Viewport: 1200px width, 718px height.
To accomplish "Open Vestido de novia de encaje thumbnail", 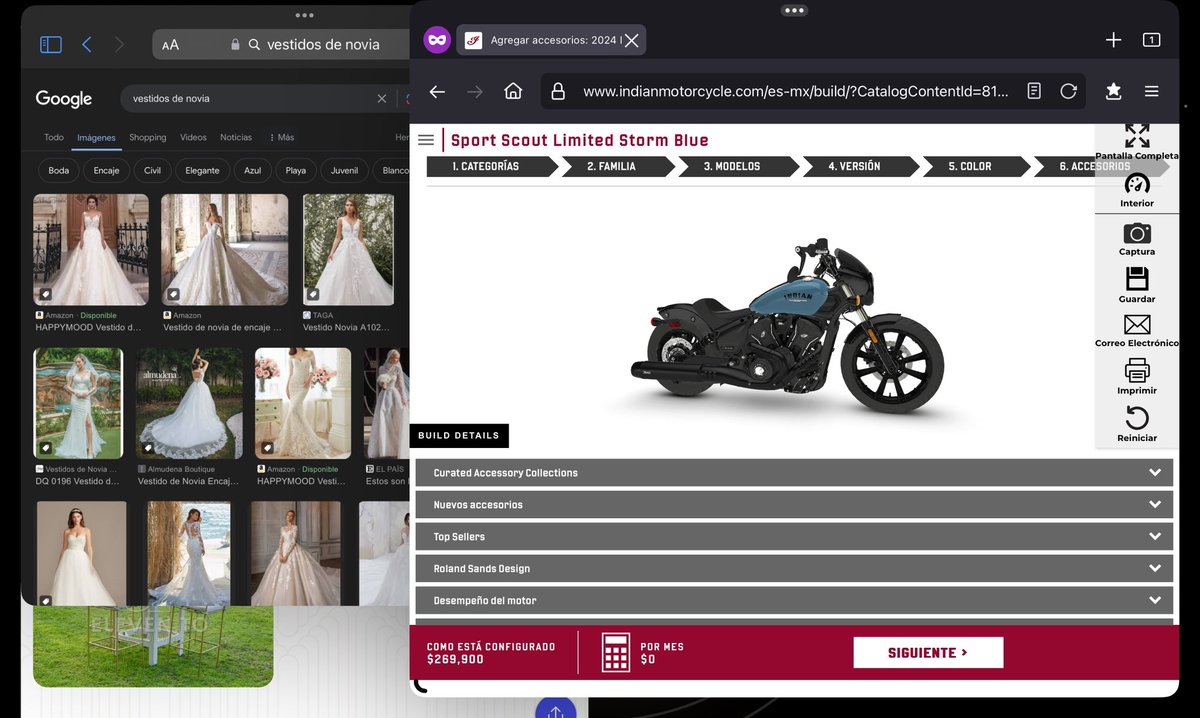I will (x=224, y=249).
